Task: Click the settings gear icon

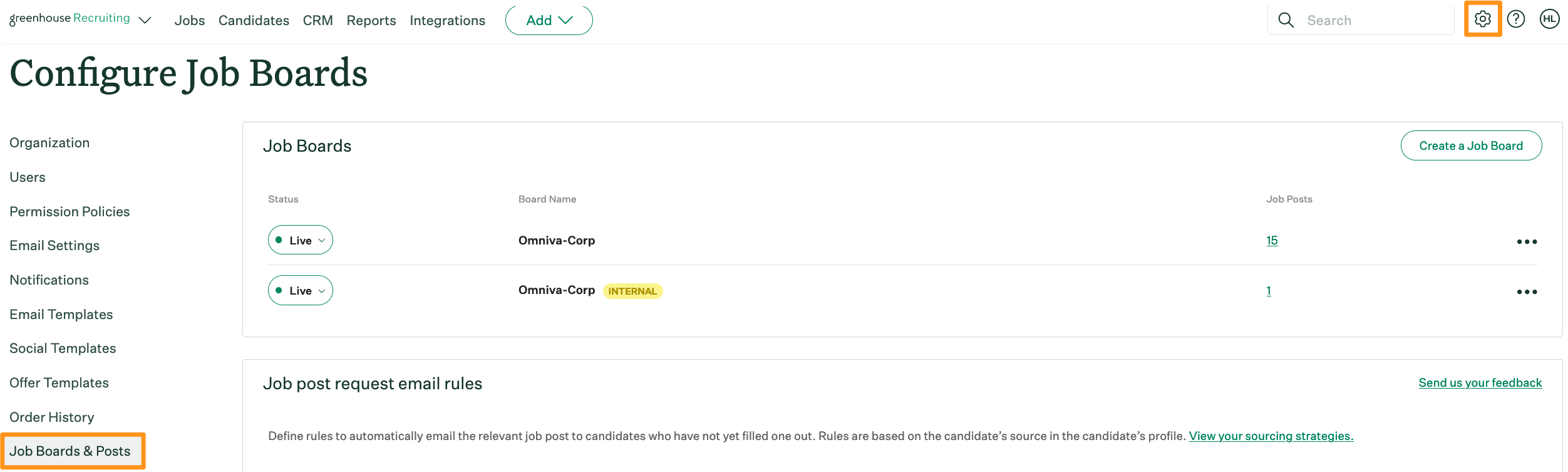Action: (x=1482, y=18)
